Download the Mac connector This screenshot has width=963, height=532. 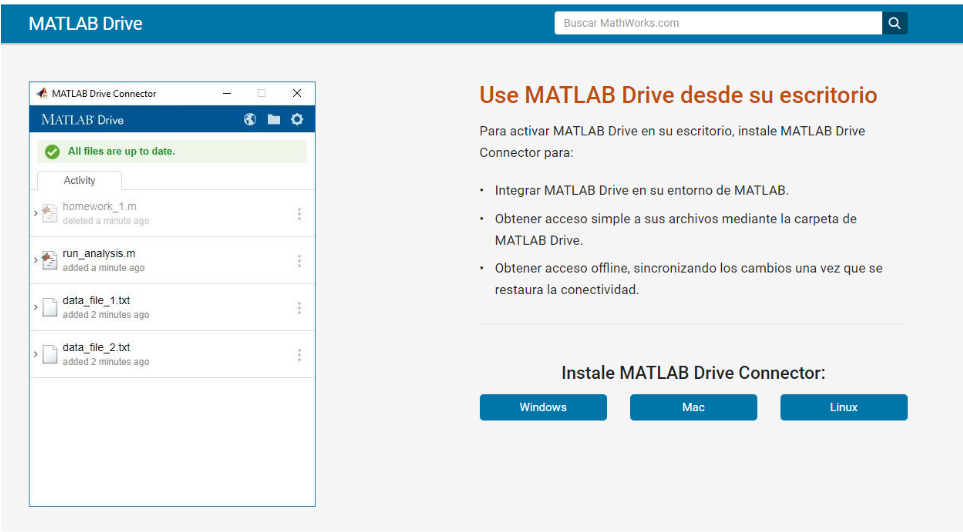tap(693, 407)
